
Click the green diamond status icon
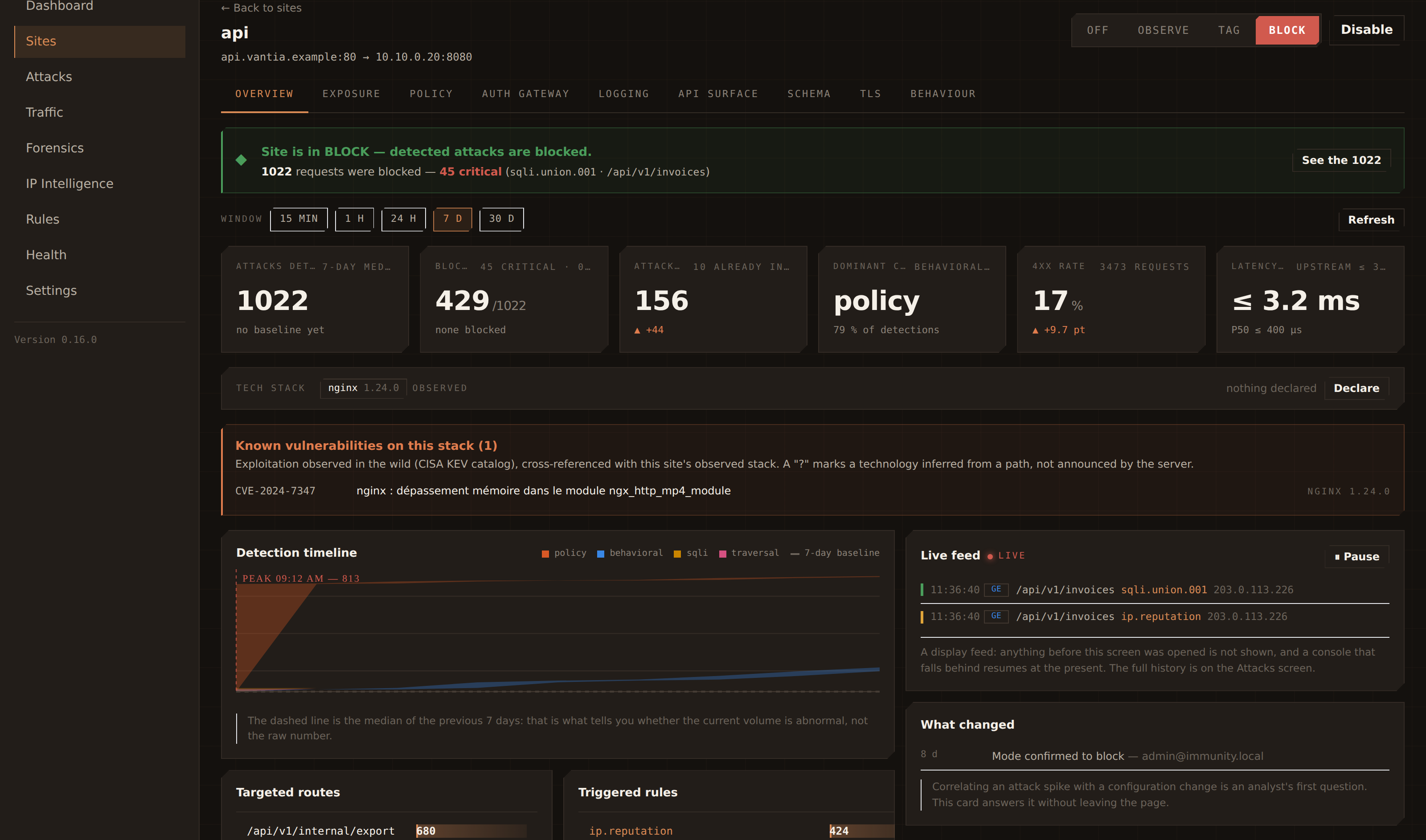tap(241, 160)
